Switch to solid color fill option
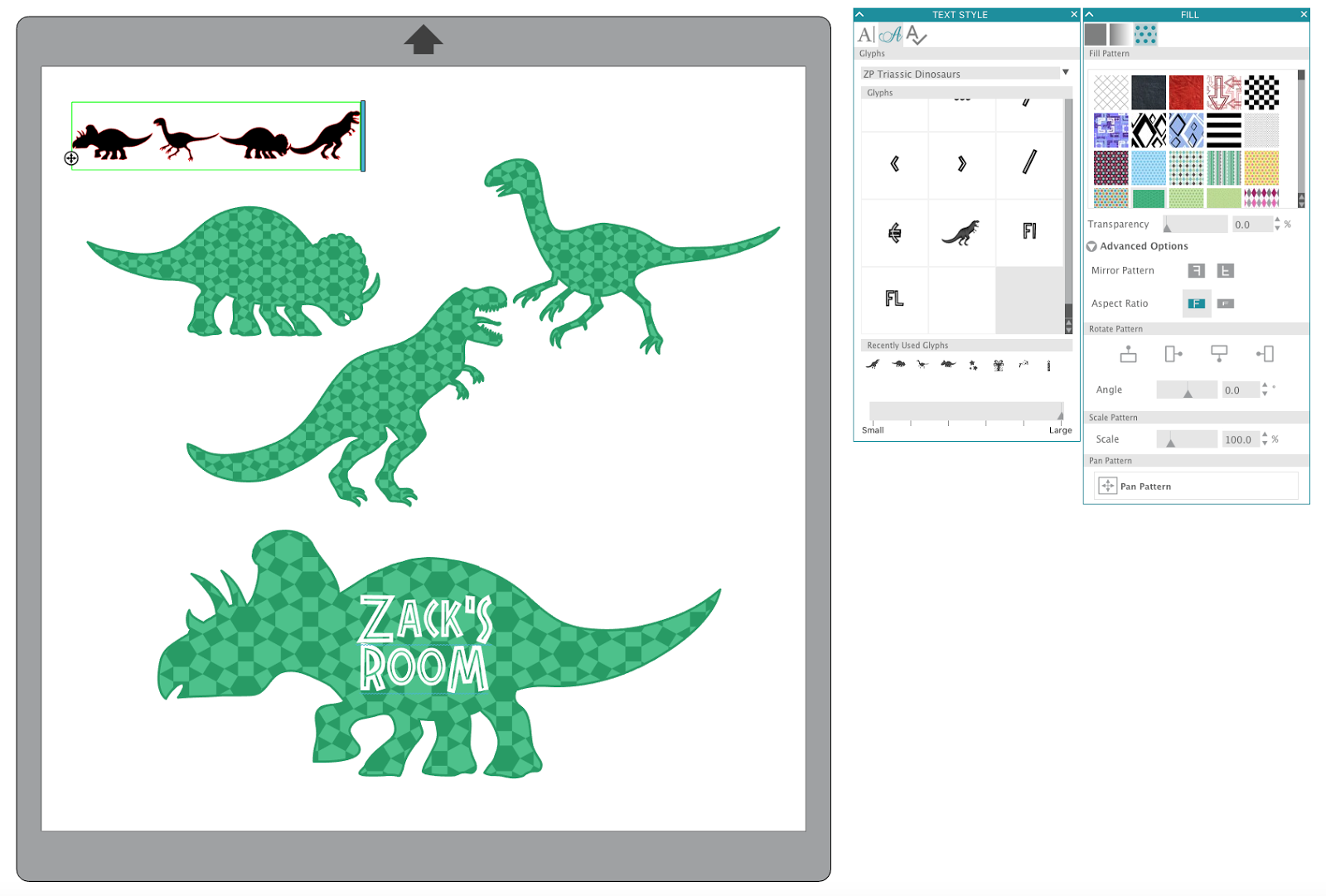The image size is (1326, 896). pos(1096,34)
